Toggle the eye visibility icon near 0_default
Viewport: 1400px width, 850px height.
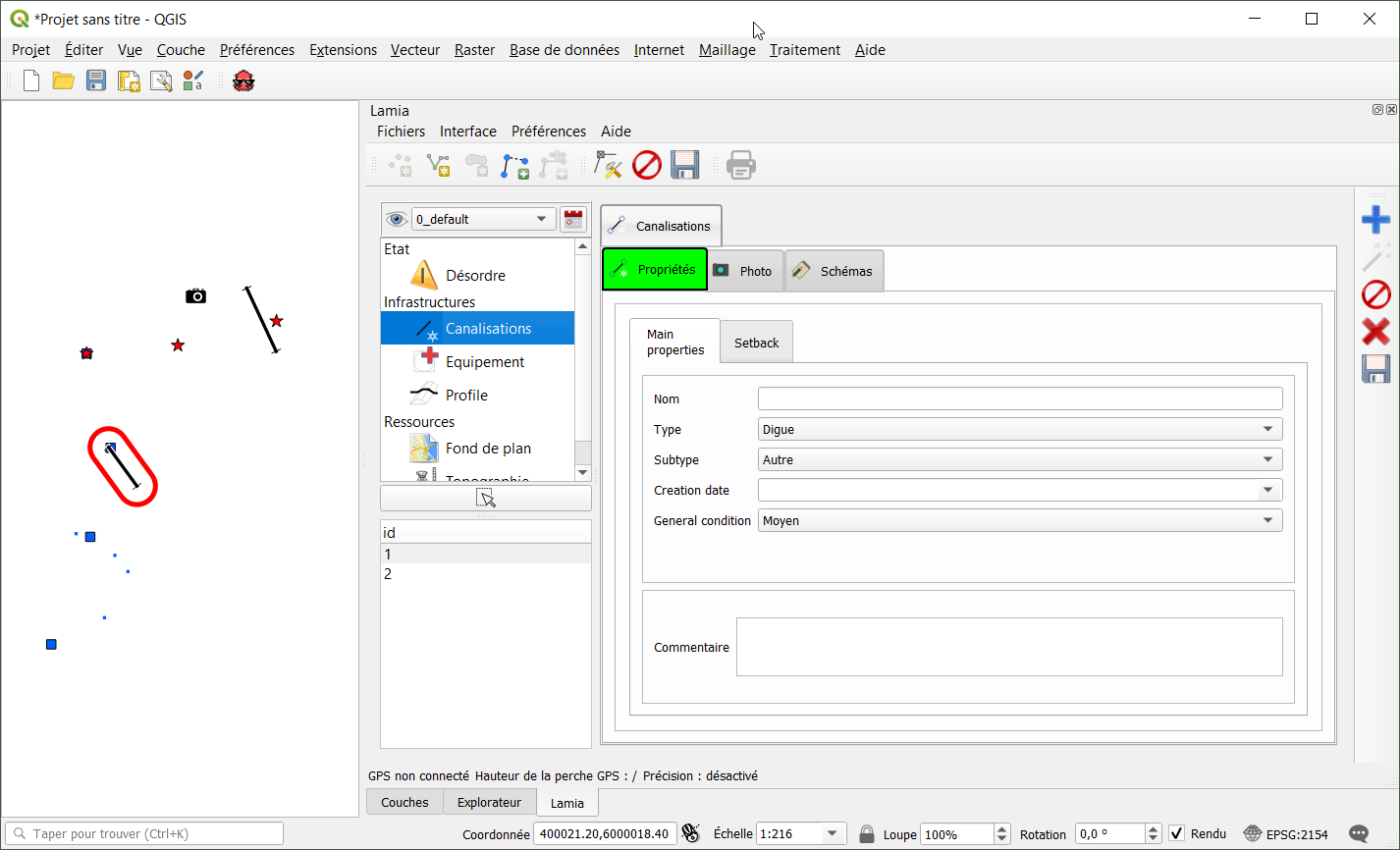tap(397, 219)
